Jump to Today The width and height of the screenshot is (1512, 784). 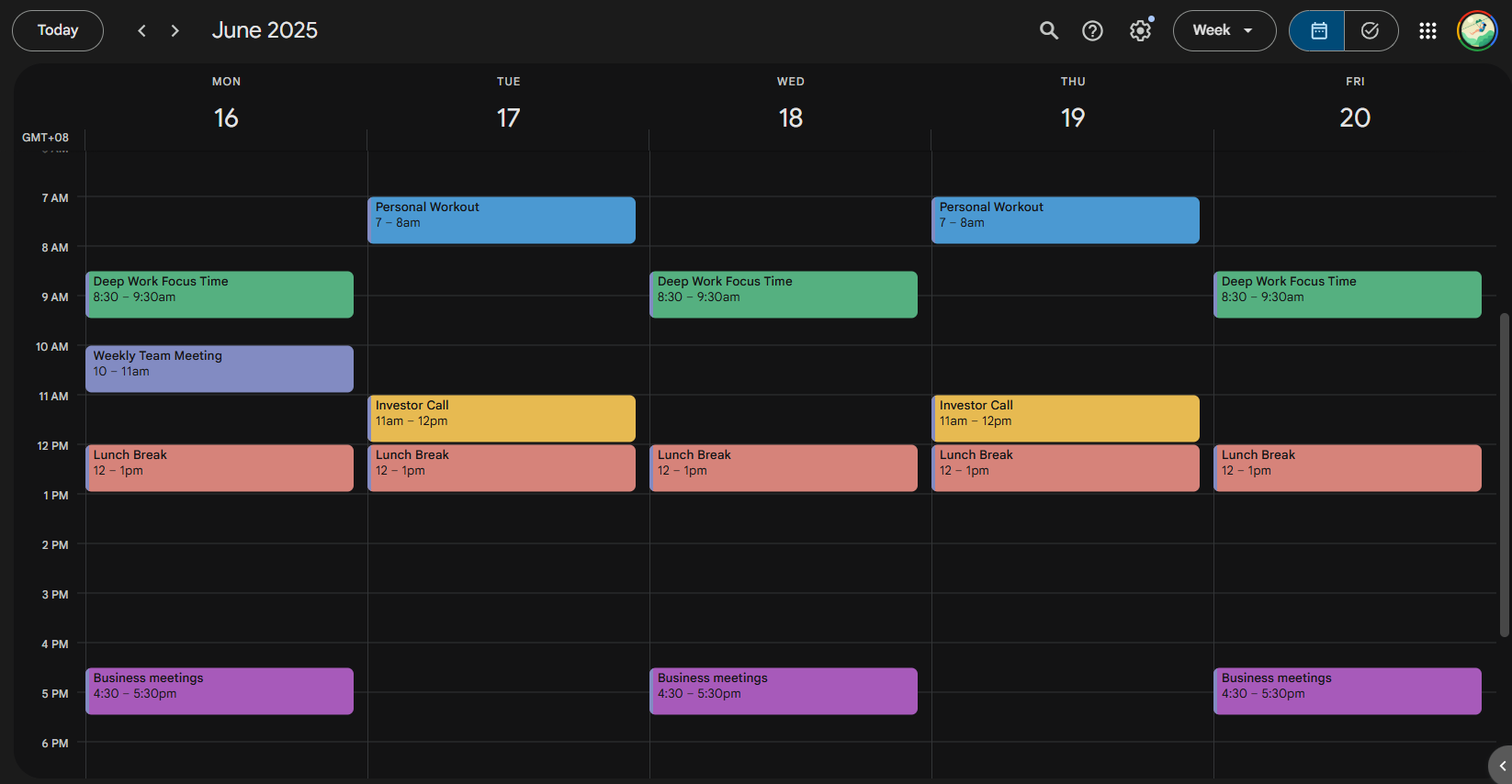[x=58, y=30]
